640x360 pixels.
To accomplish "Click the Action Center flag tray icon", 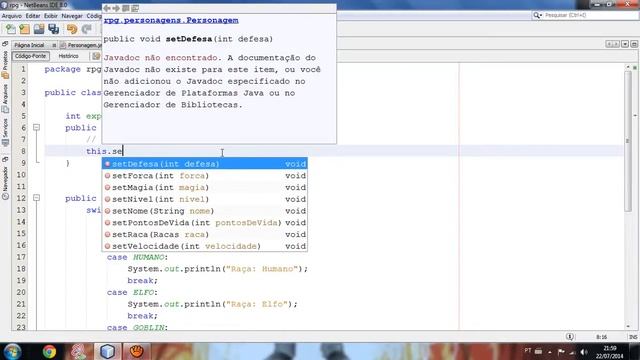I will click(x=561, y=352).
